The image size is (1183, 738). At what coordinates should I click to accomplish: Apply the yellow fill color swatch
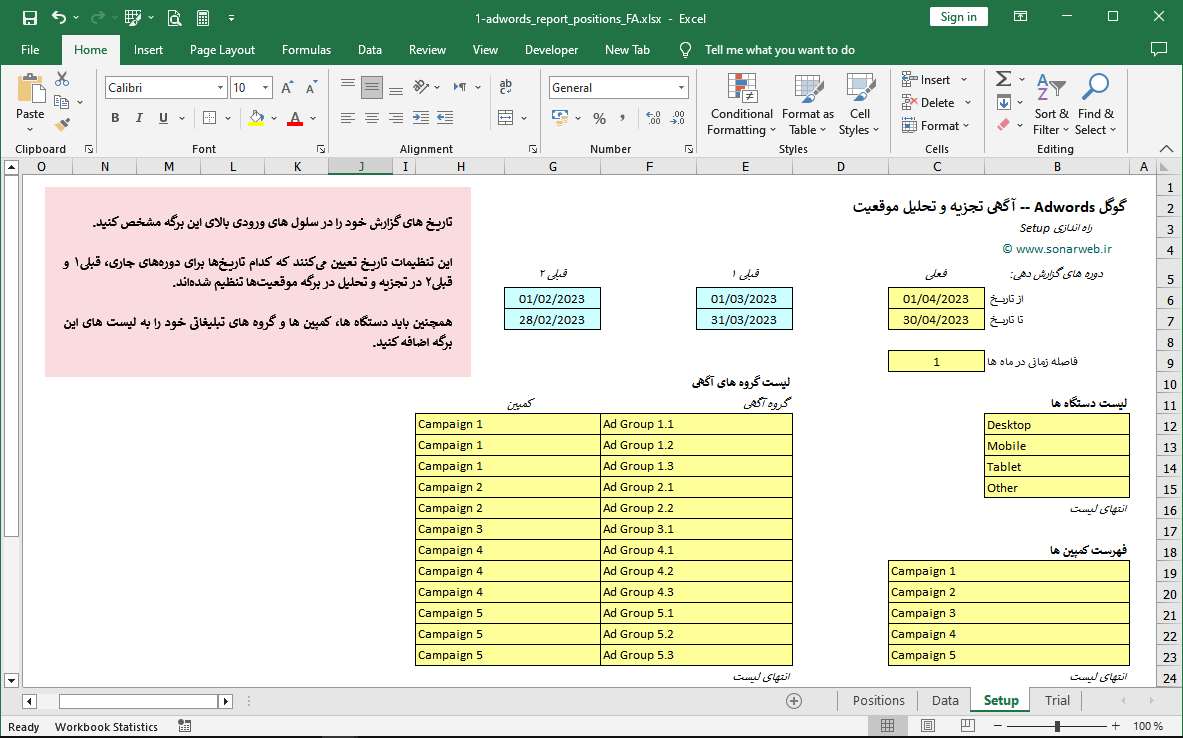click(257, 118)
